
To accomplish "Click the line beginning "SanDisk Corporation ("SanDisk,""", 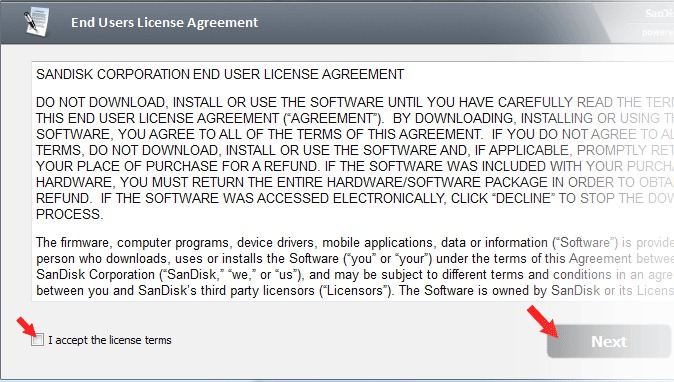I will point(355,275).
